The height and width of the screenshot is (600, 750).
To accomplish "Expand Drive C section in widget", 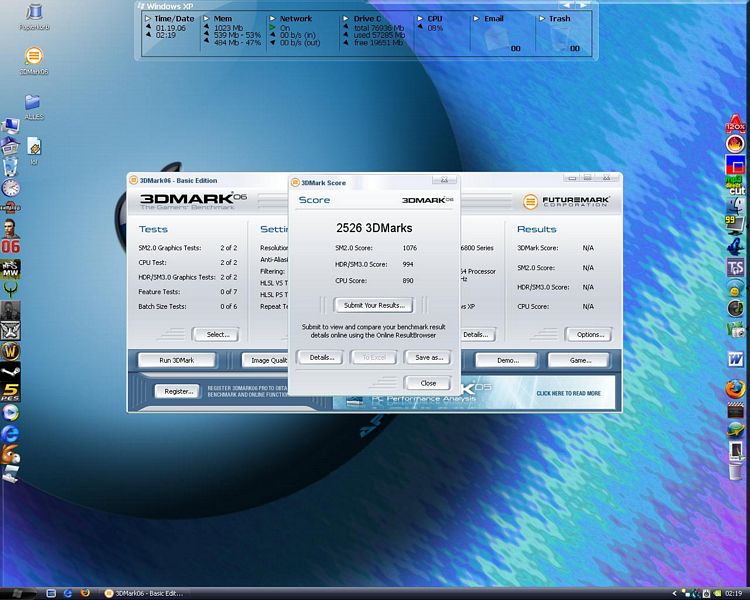I will pos(346,19).
